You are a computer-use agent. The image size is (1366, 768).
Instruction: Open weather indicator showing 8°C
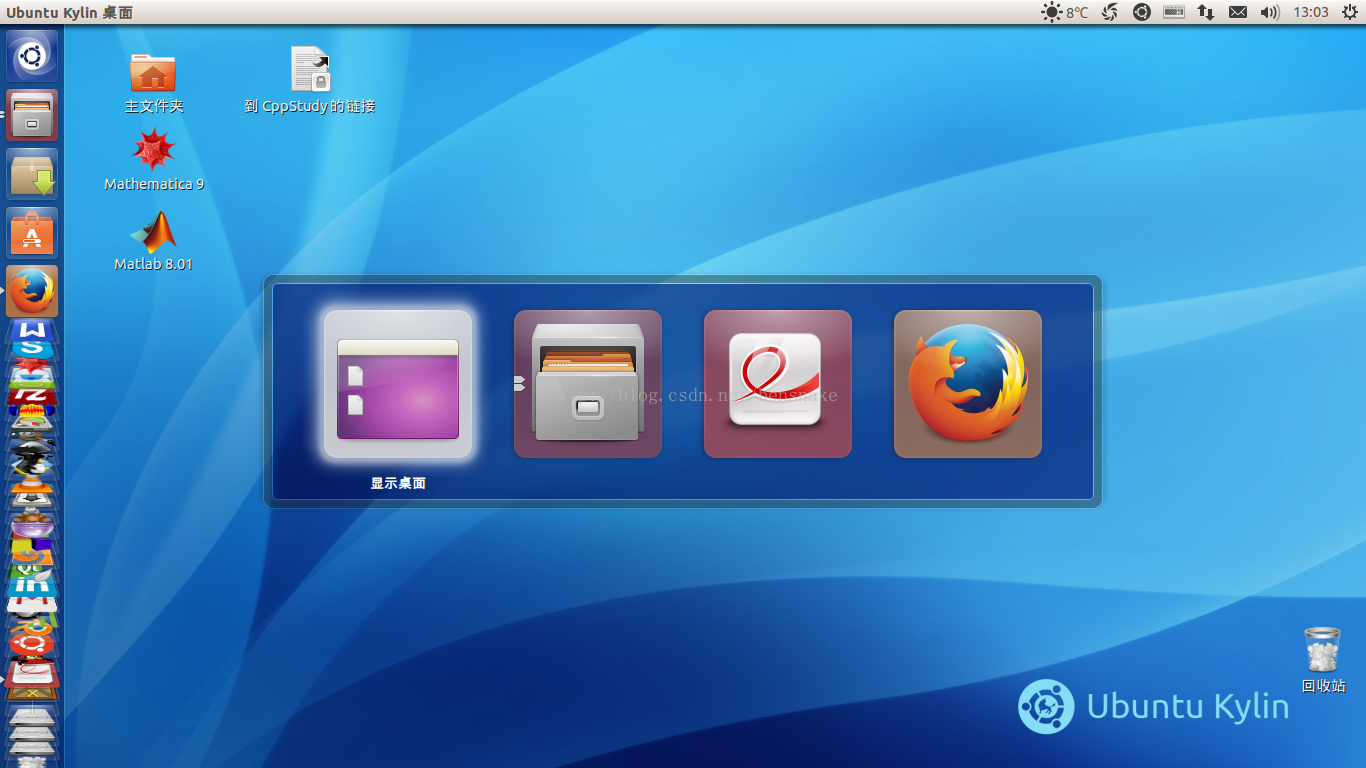[1065, 12]
